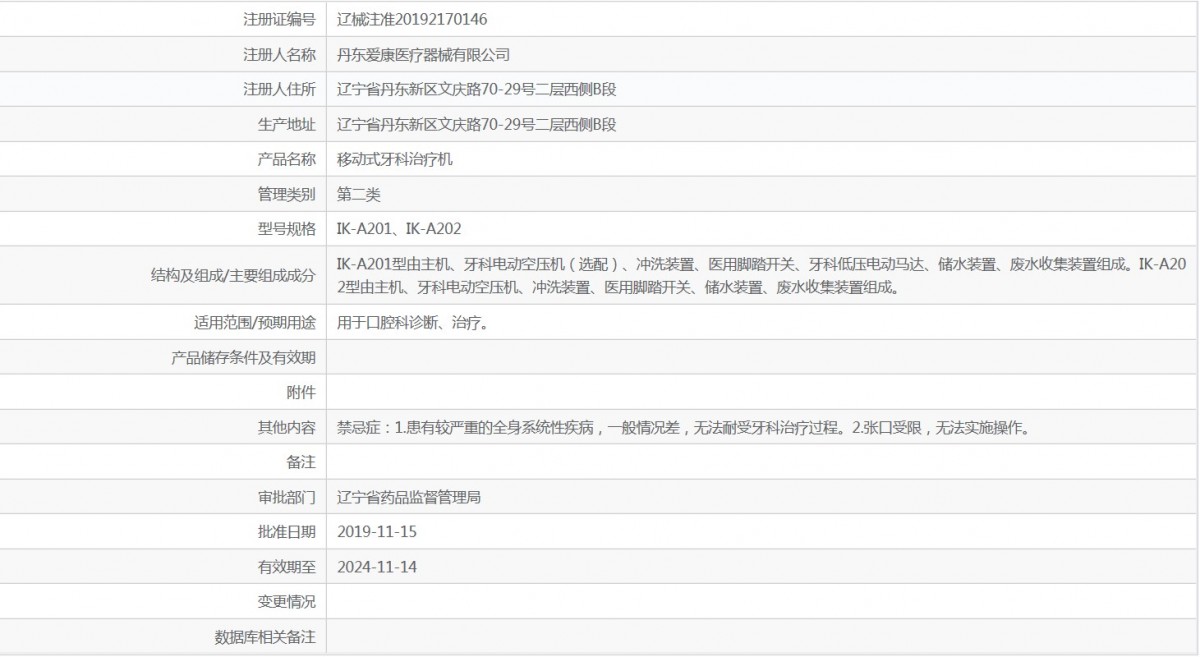Select approval date 2019-11-15
The height and width of the screenshot is (657, 1200).
[x=377, y=532]
